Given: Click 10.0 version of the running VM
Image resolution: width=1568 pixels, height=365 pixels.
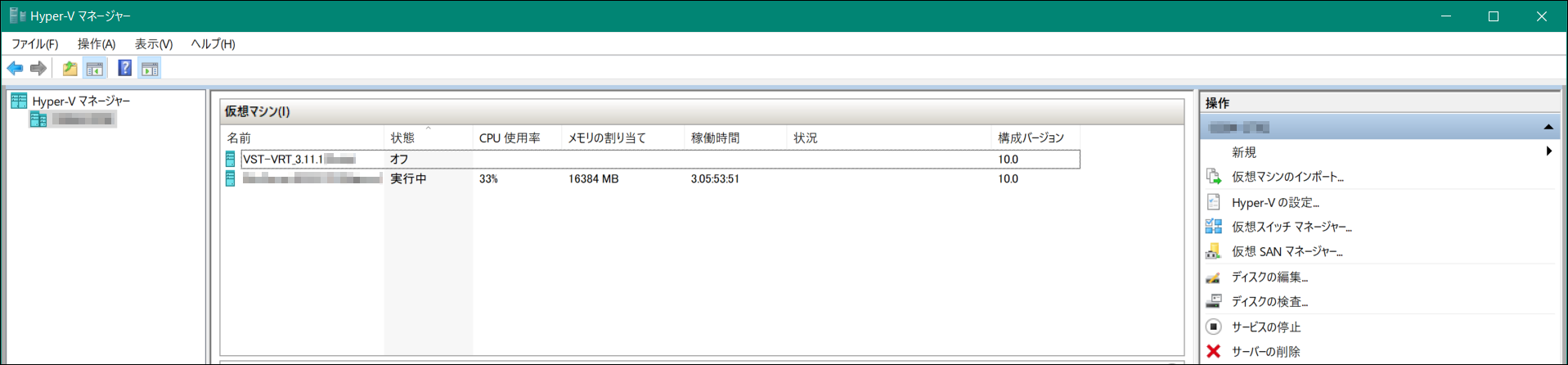Looking at the screenshot, I should click(1008, 178).
